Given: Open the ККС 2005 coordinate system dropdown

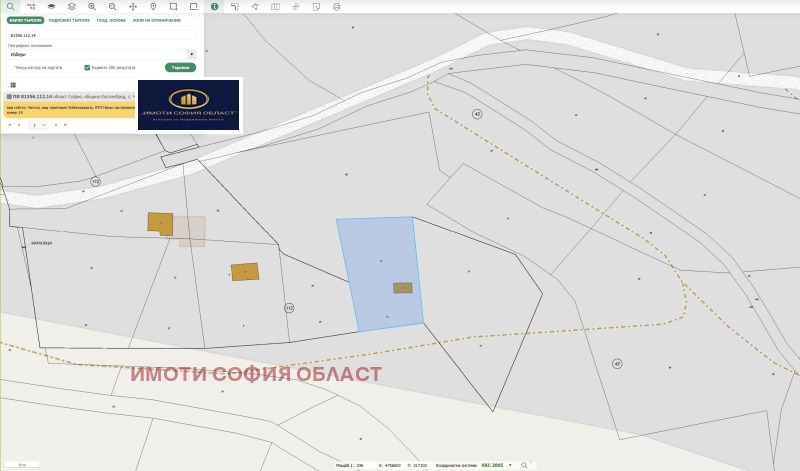Looking at the screenshot, I should (x=496, y=465).
